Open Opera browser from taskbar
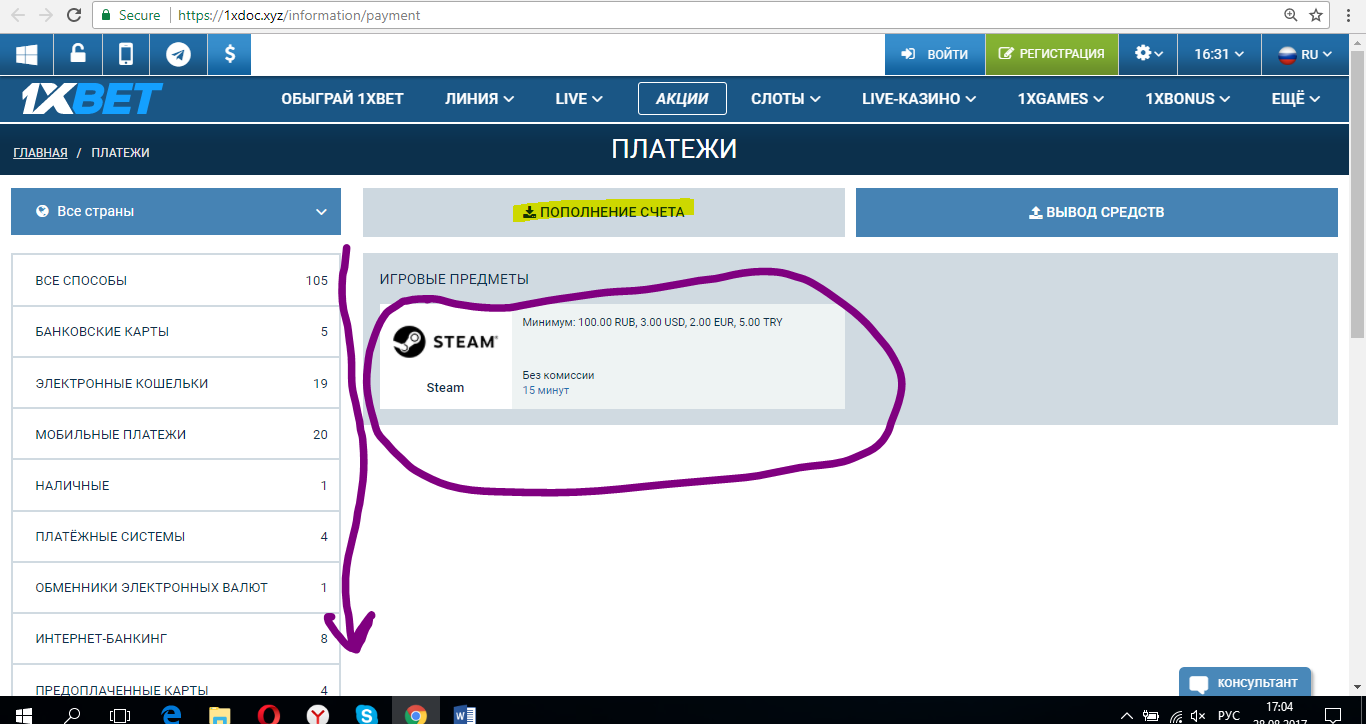 [269, 715]
